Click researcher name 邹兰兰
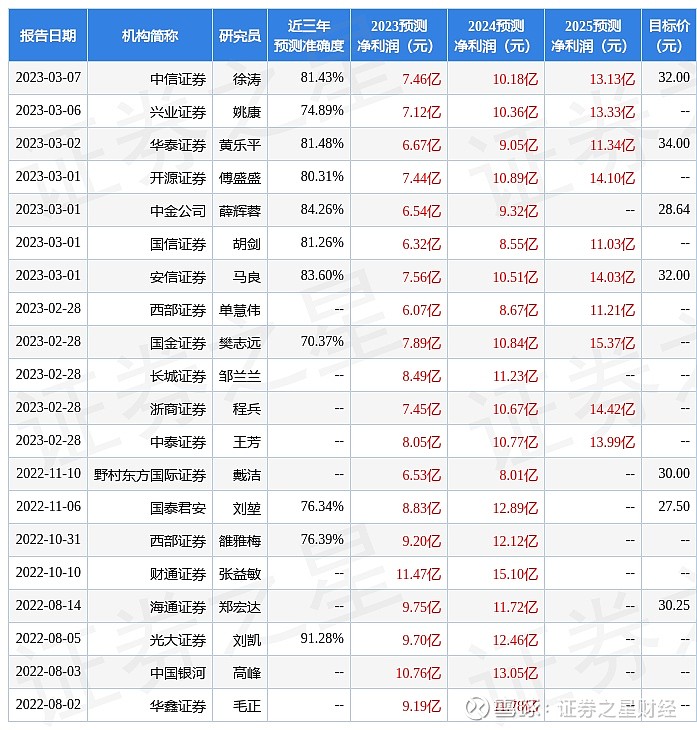Viewport: 697px width, 730px height. tap(240, 376)
